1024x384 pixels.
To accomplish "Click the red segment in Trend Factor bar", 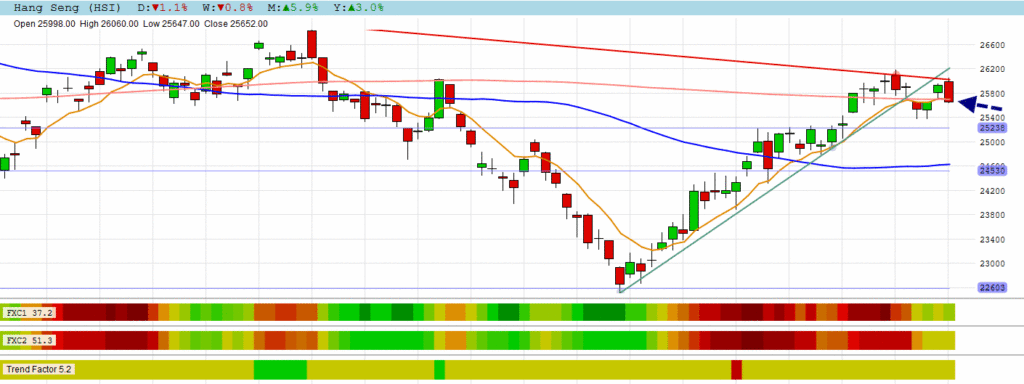I will coord(737,369).
